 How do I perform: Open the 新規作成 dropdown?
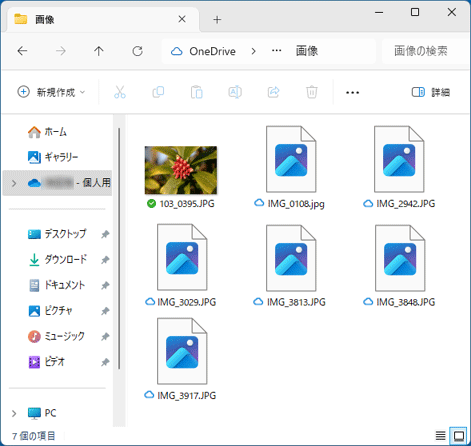51,92
